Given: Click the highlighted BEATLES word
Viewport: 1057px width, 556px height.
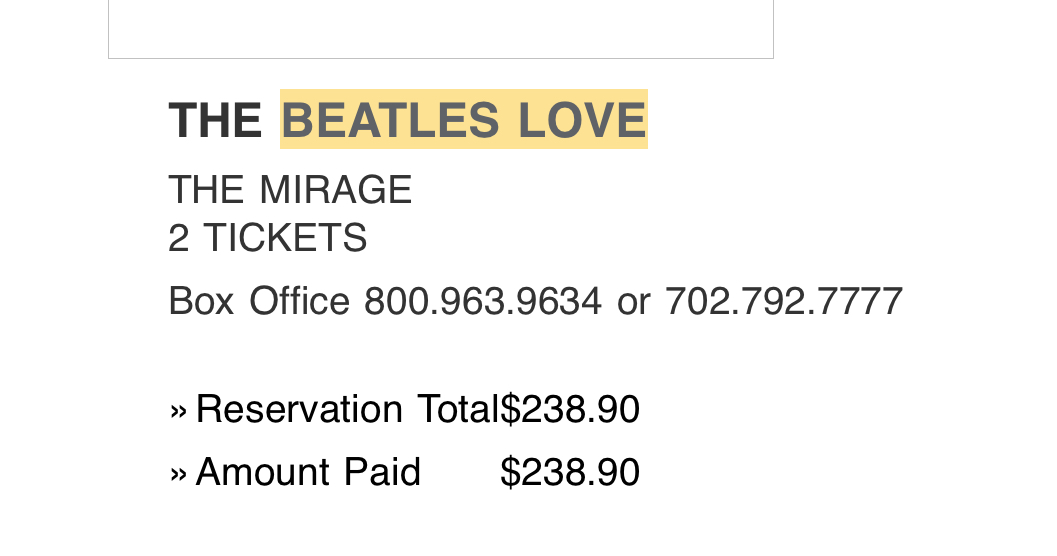Looking at the screenshot, I should tap(392, 120).
